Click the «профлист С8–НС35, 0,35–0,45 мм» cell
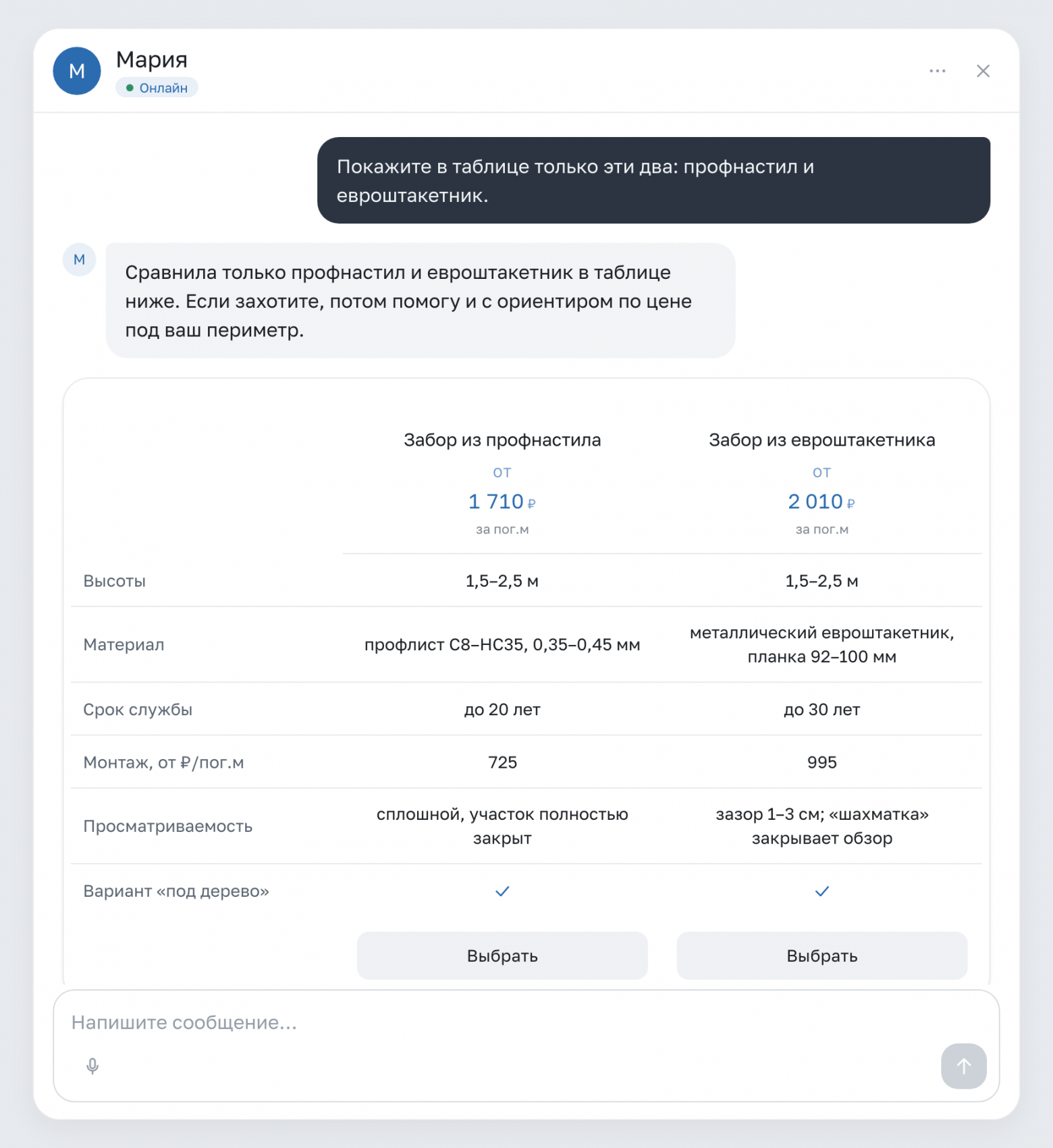 502,645
